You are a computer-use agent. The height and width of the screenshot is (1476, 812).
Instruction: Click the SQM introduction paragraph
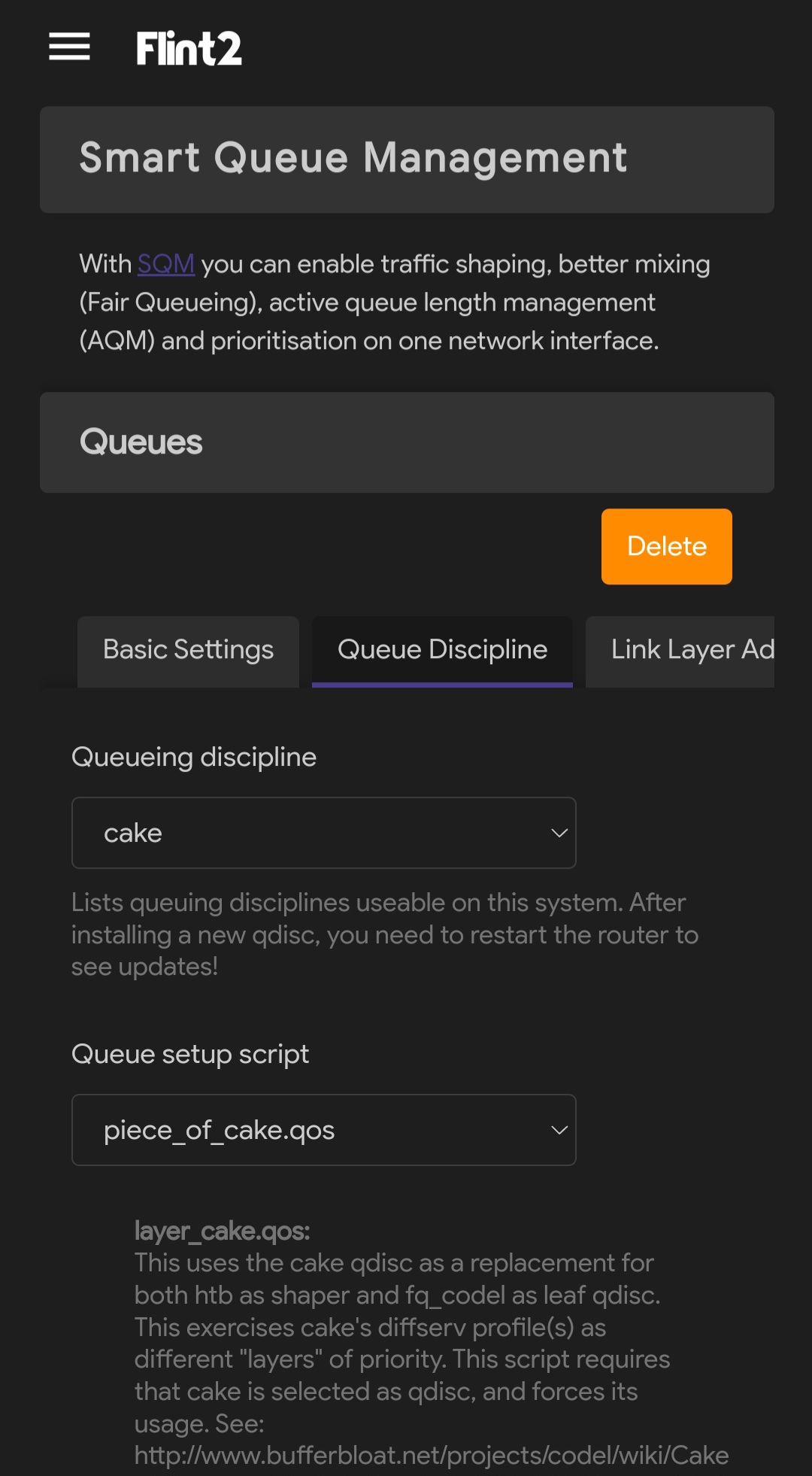(x=394, y=302)
